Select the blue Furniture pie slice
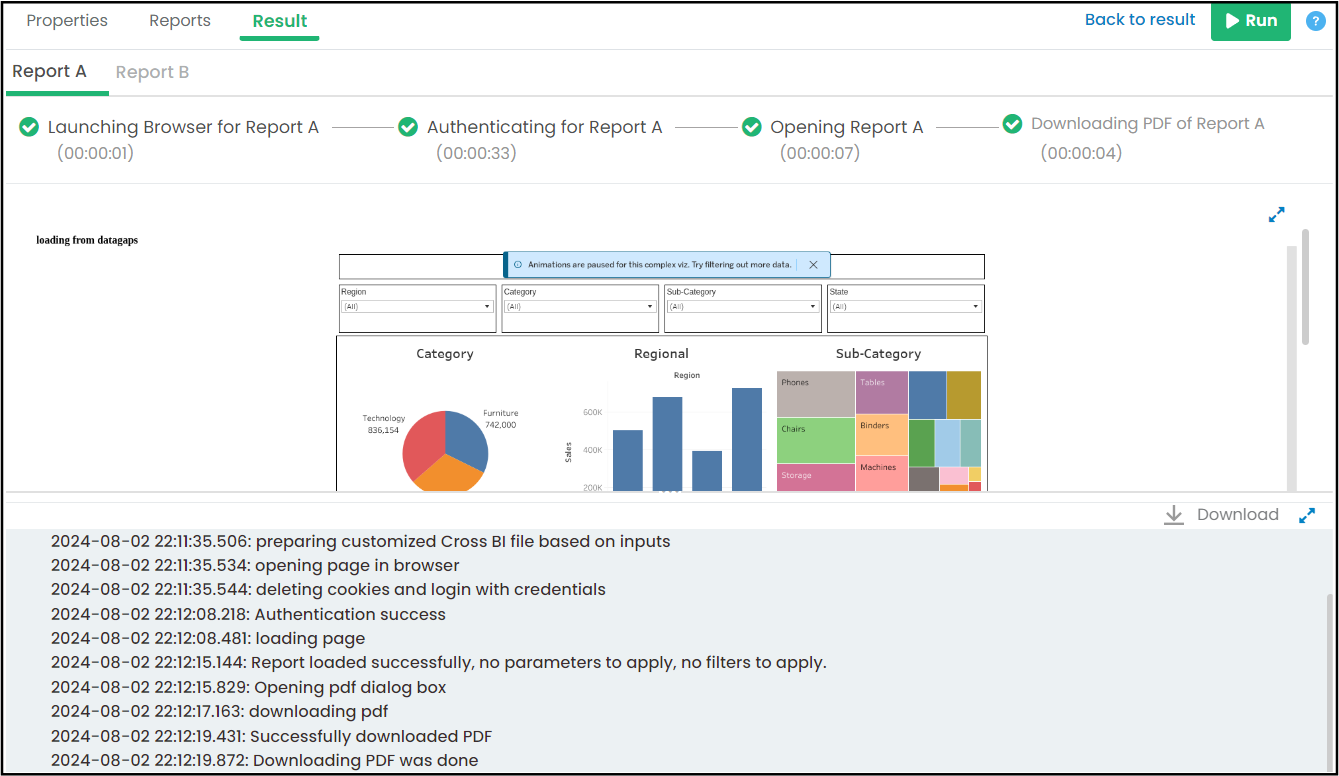Image resolution: width=1339 pixels, height=776 pixels. 465,439
